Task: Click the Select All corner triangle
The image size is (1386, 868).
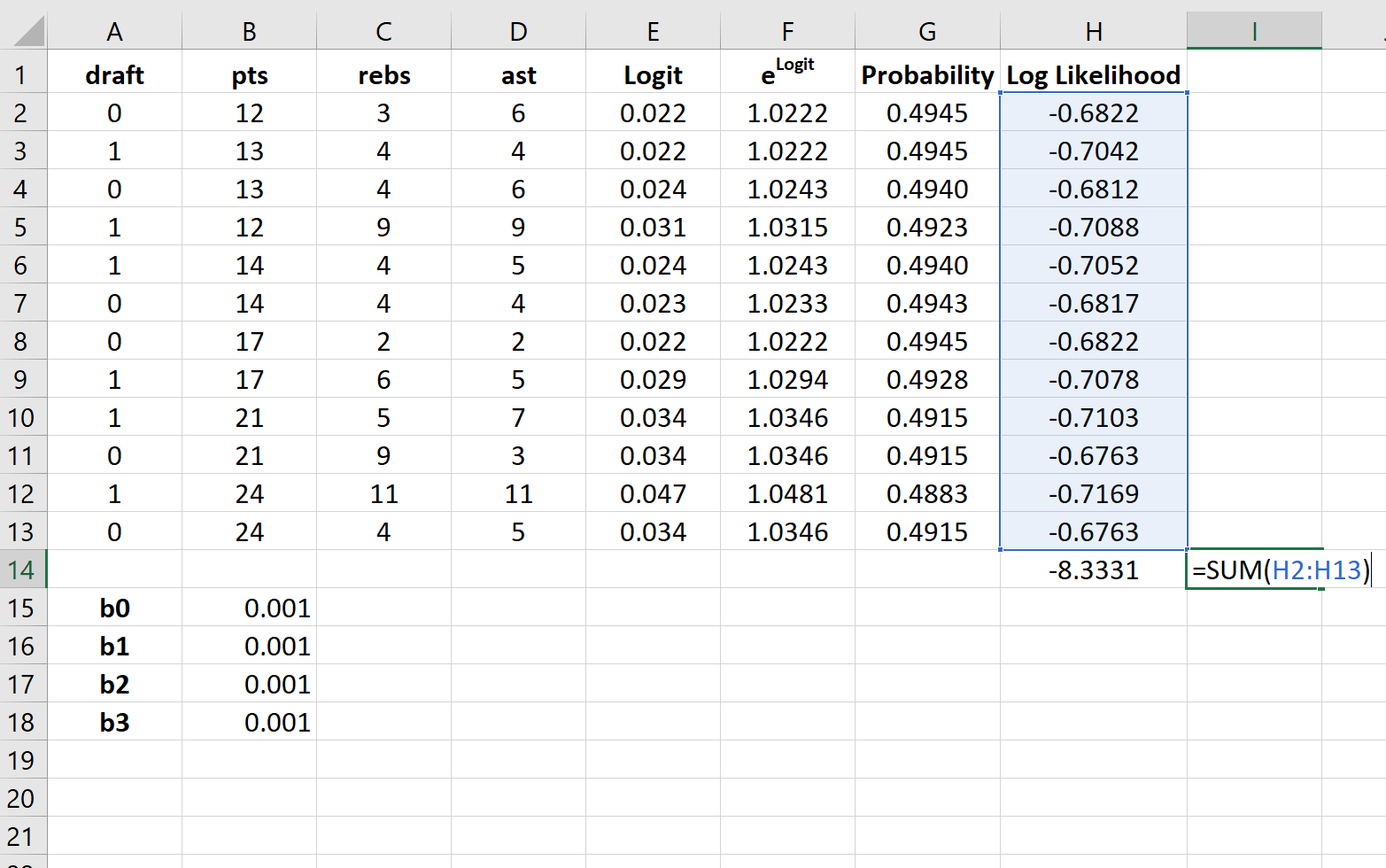Action: 28,32
